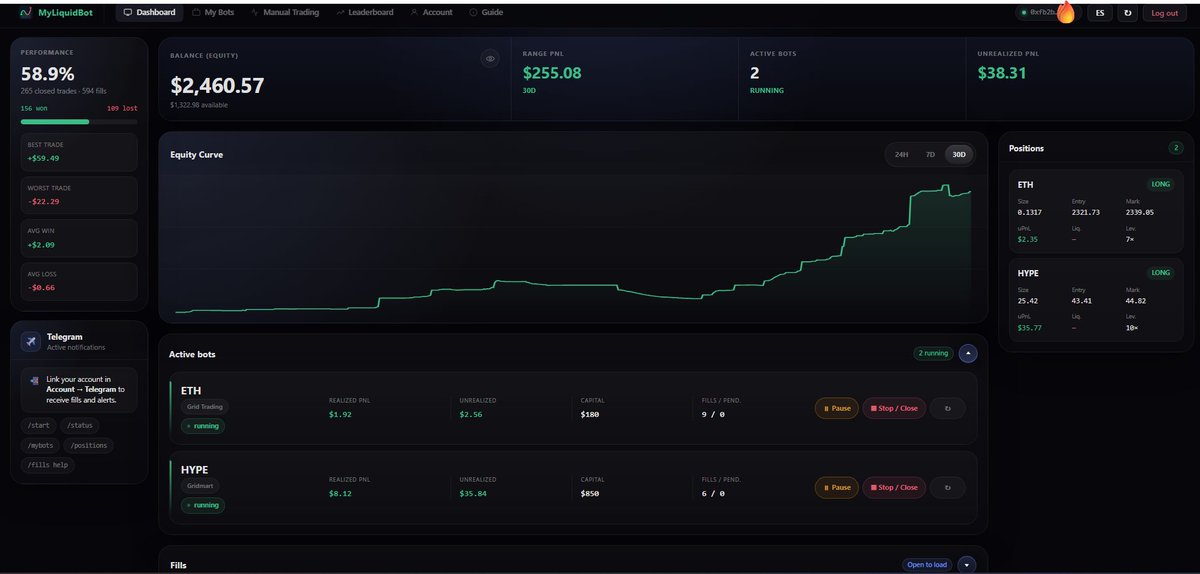
Task: Open the Guide tab
Action: (x=488, y=12)
